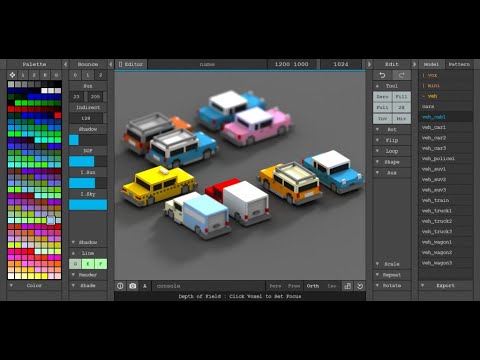Expand the Color section under palette
Viewport: 480px width, 360px height.
pyautogui.click(x=34, y=286)
